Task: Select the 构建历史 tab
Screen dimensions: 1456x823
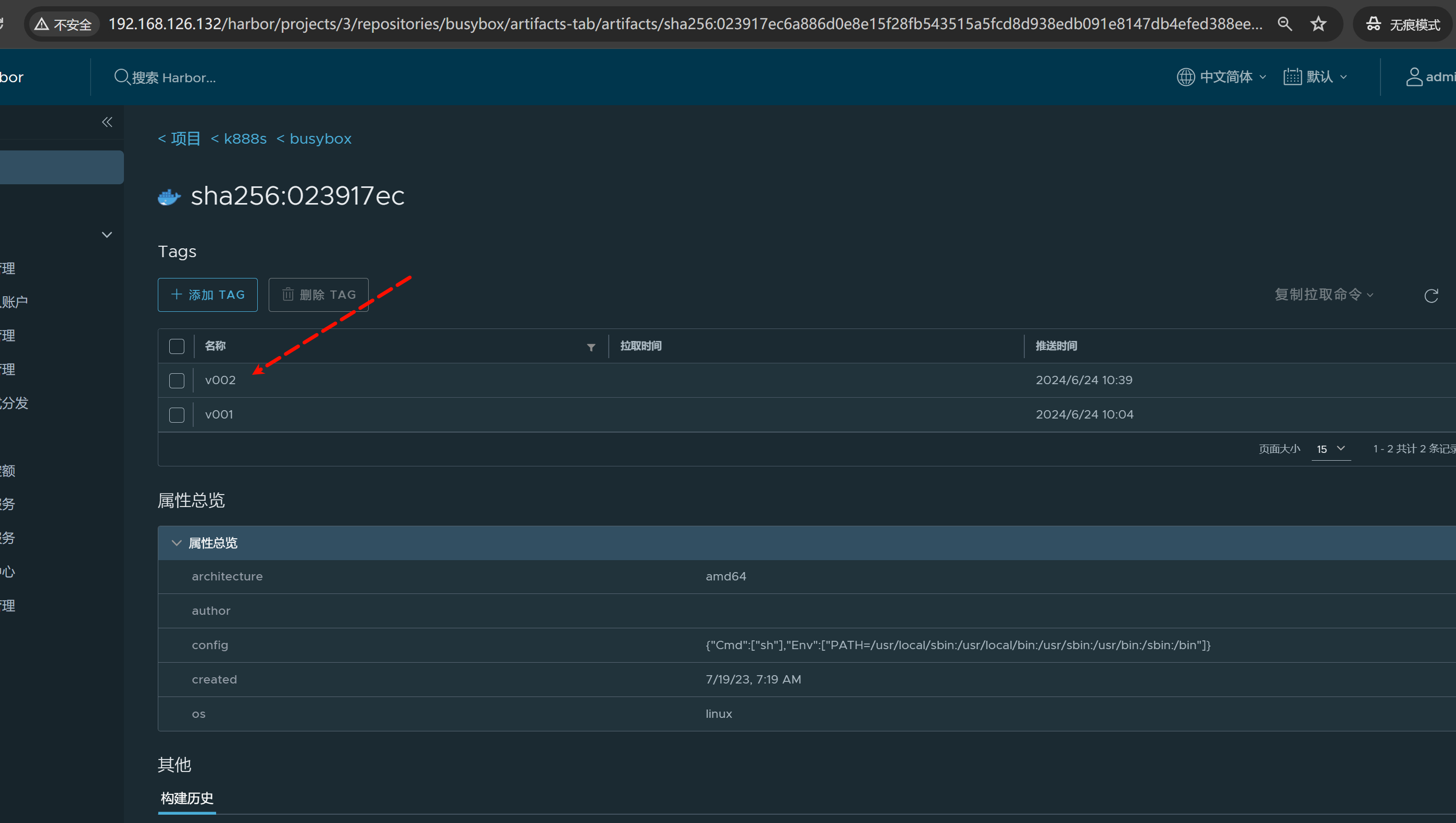Action: (x=187, y=797)
